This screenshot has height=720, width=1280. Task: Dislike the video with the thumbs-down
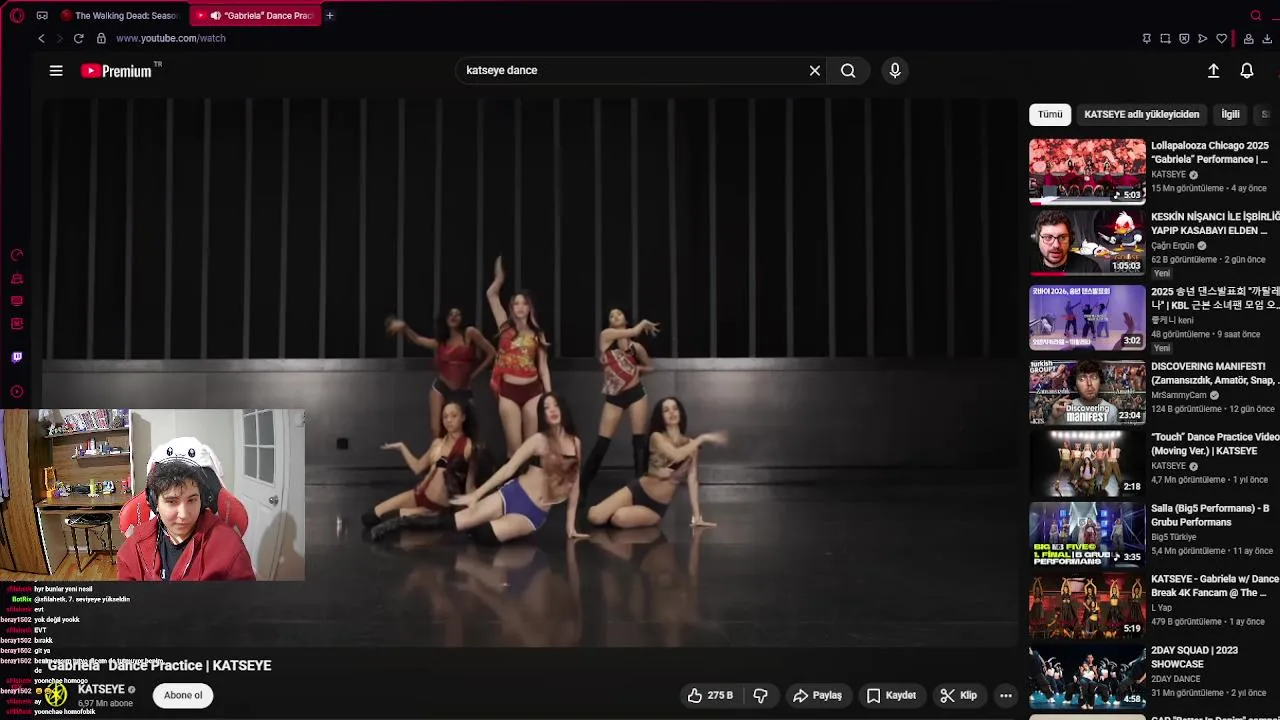[760, 695]
